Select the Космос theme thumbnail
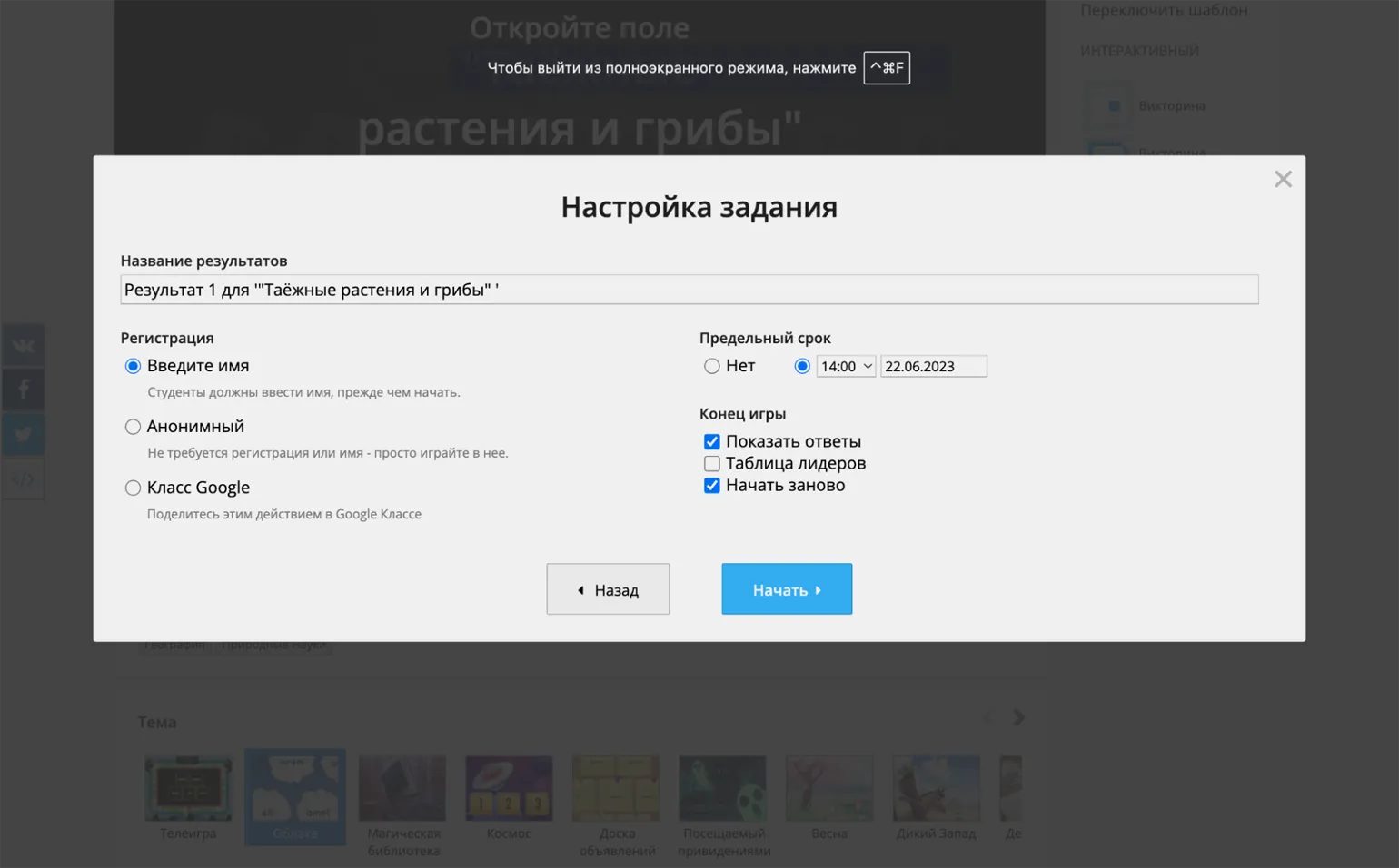This screenshot has height=868, width=1399. (x=509, y=790)
